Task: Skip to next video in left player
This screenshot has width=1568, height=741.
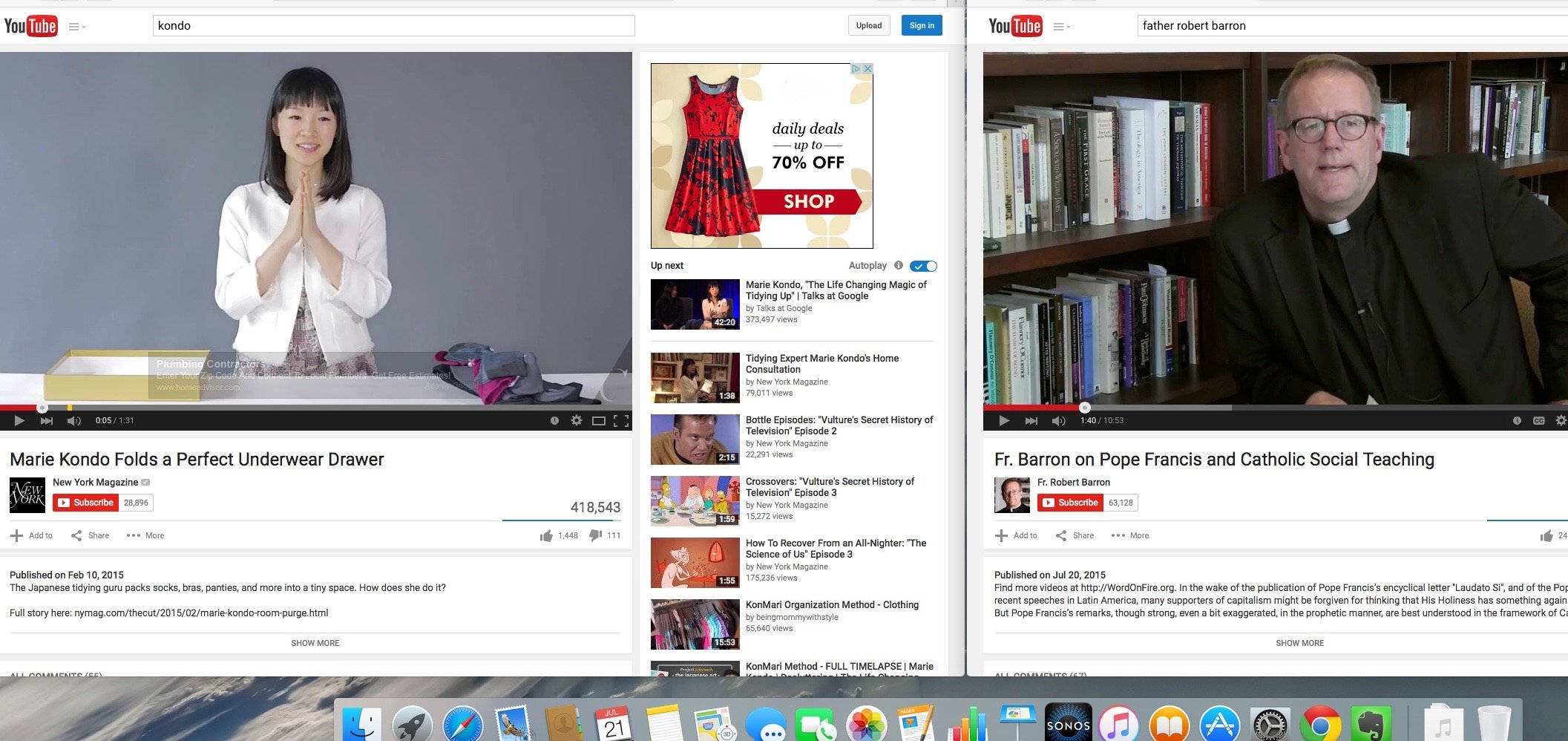Action: pos(47,421)
